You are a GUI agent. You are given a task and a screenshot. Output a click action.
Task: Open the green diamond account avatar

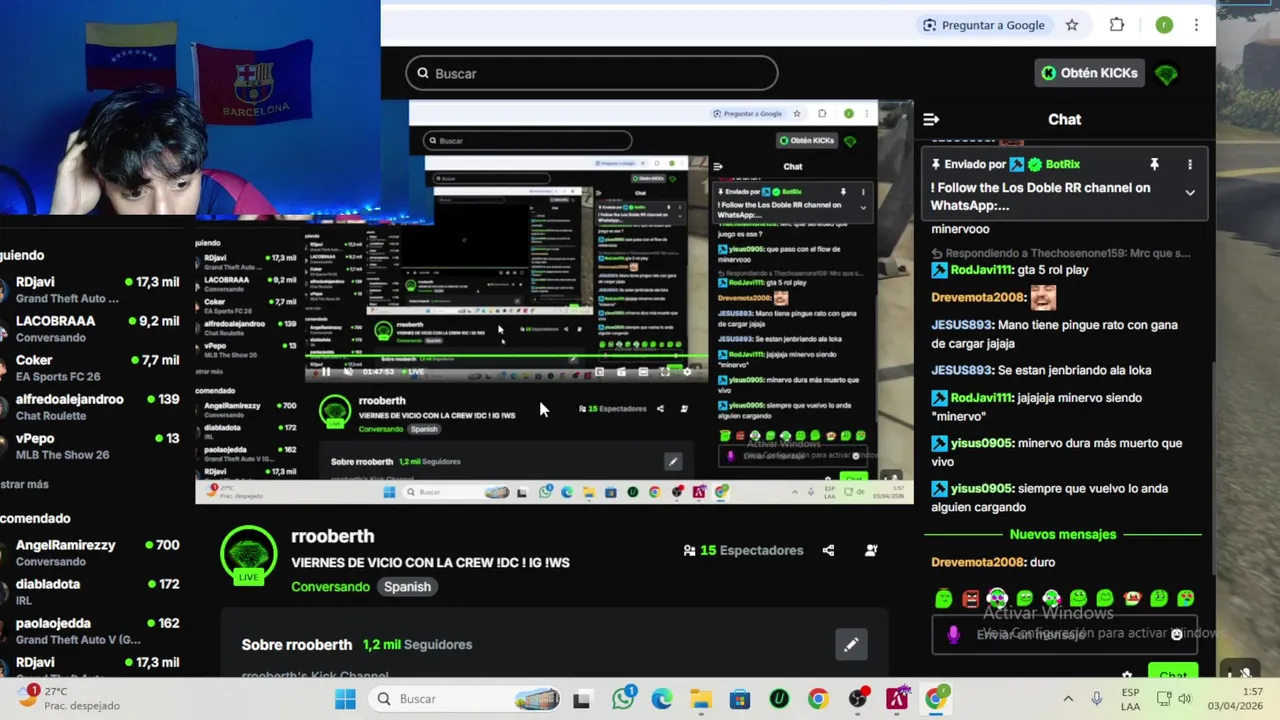point(1166,73)
